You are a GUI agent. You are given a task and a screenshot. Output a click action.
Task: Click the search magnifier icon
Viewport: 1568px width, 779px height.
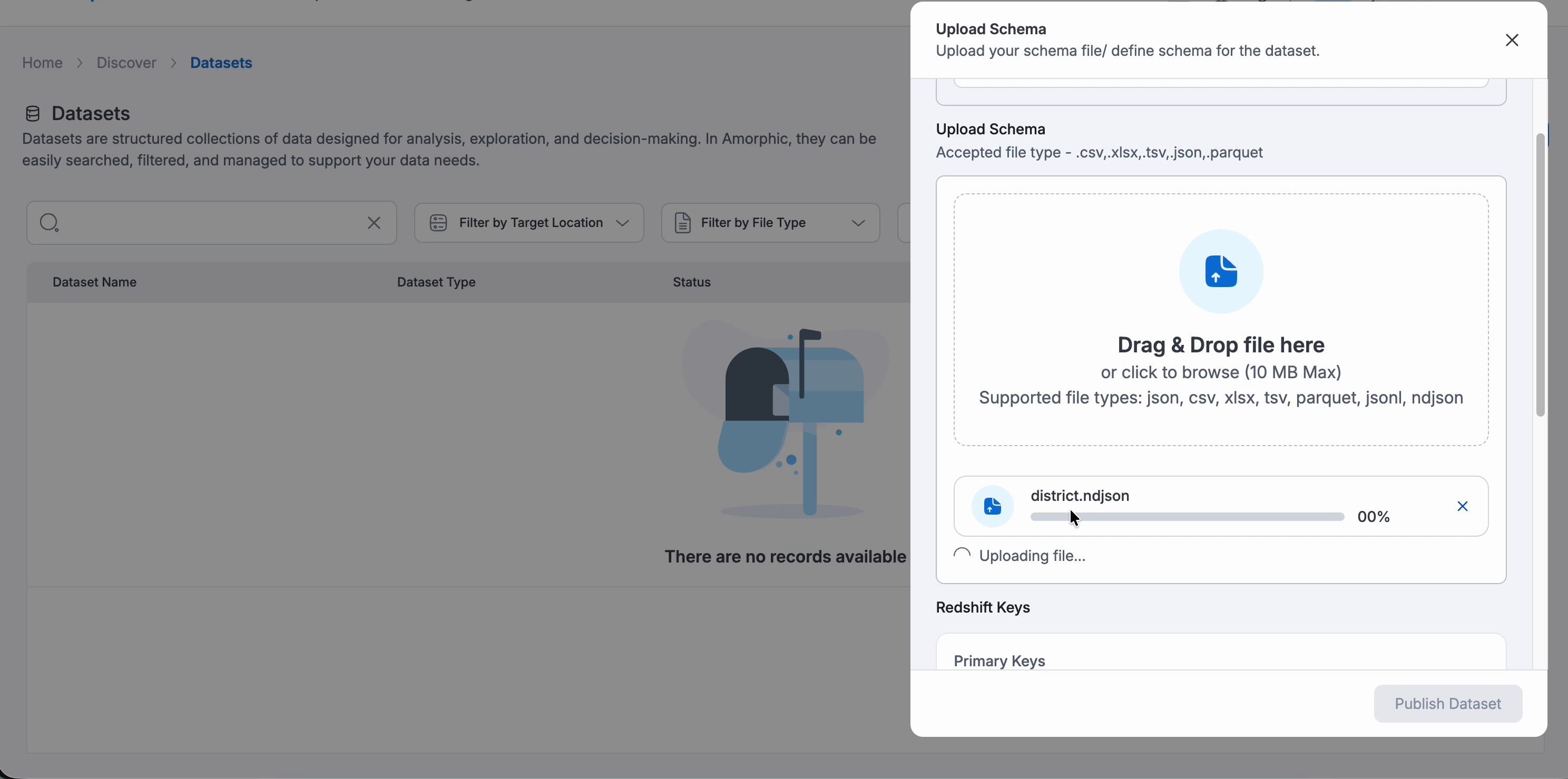(48, 223)
